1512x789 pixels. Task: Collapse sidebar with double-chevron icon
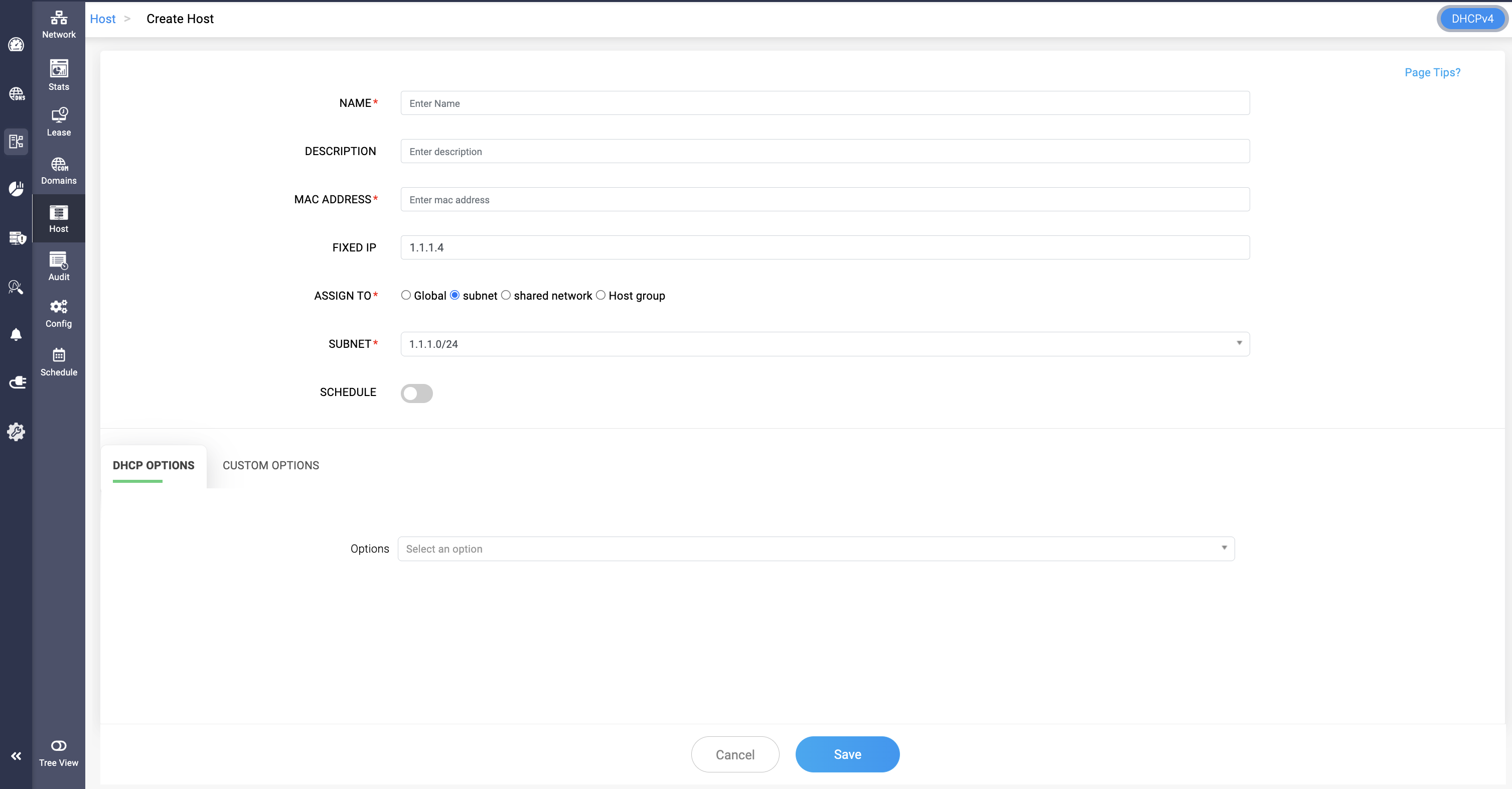pos(16,756)
